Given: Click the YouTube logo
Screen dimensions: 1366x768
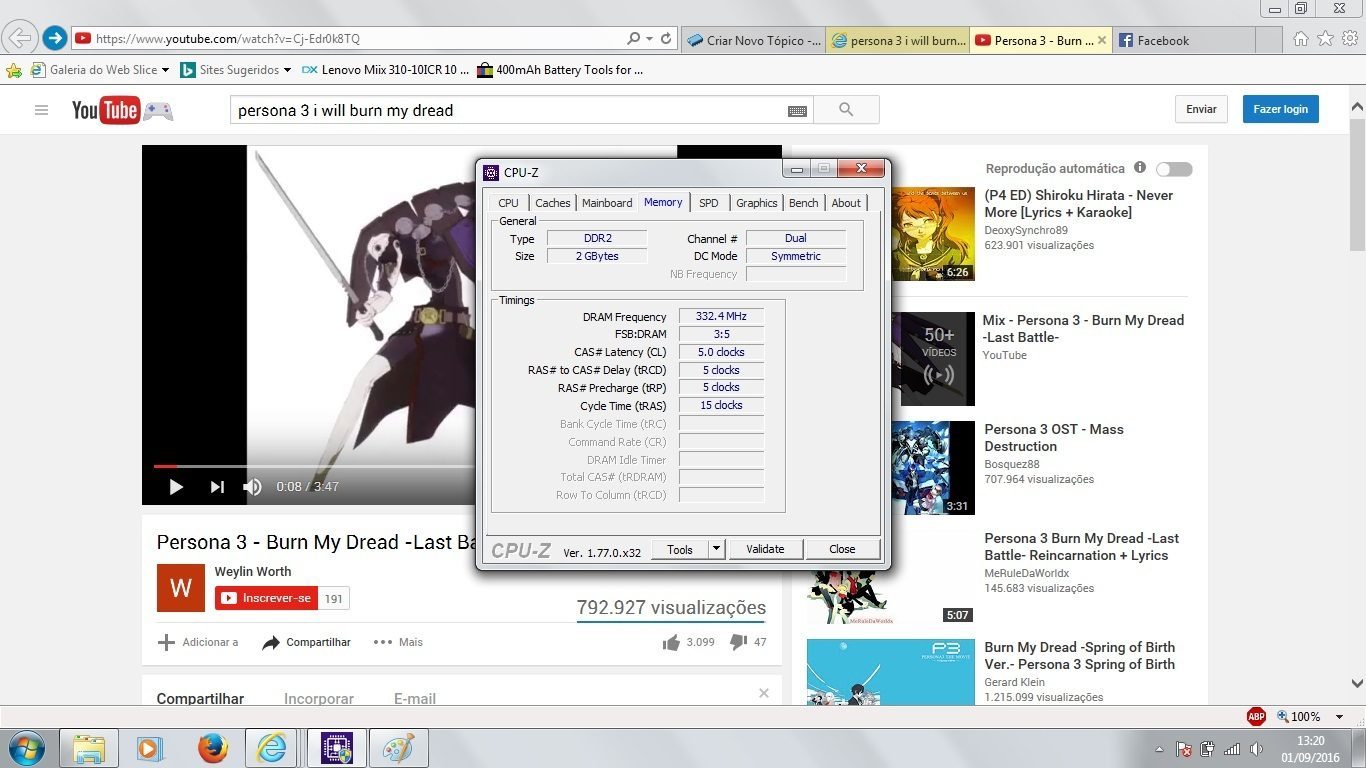Looking at the screenshot, I should (x=105, y=110).
